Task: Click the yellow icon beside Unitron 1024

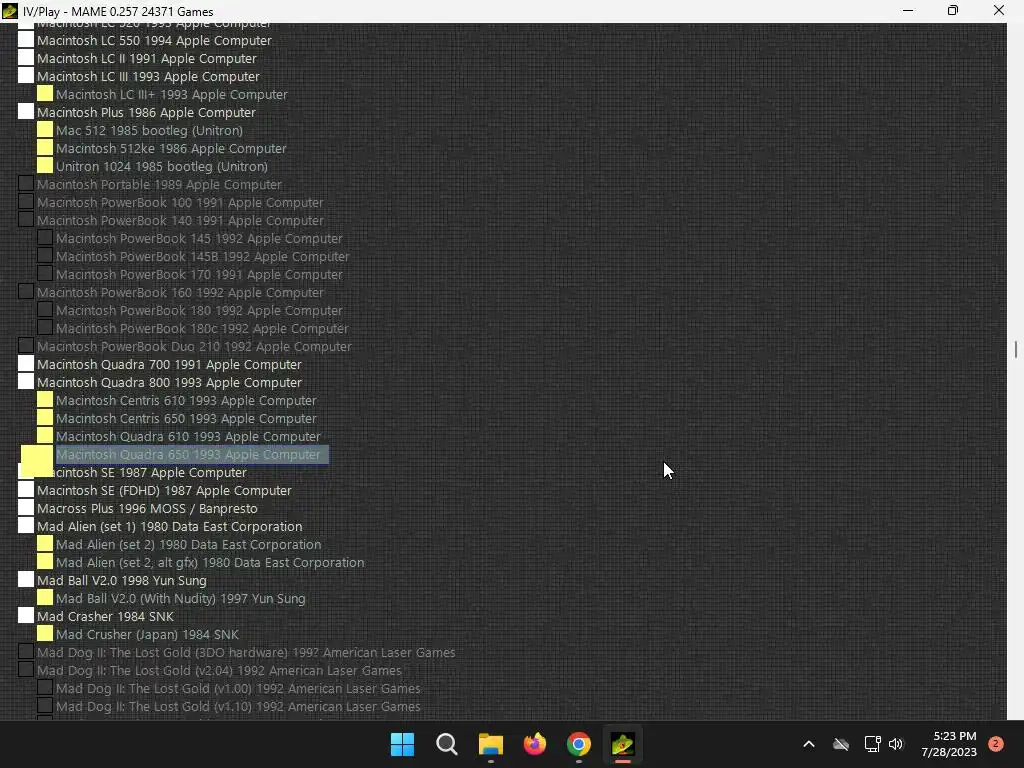Action: [45, 166]
